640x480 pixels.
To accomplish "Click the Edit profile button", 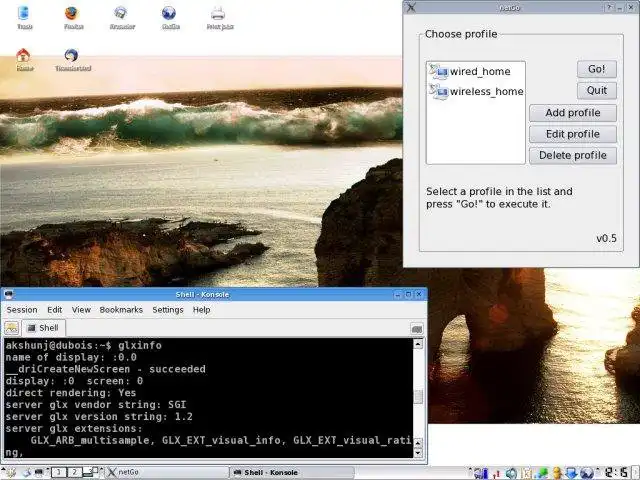I will (x=573, y=134).
